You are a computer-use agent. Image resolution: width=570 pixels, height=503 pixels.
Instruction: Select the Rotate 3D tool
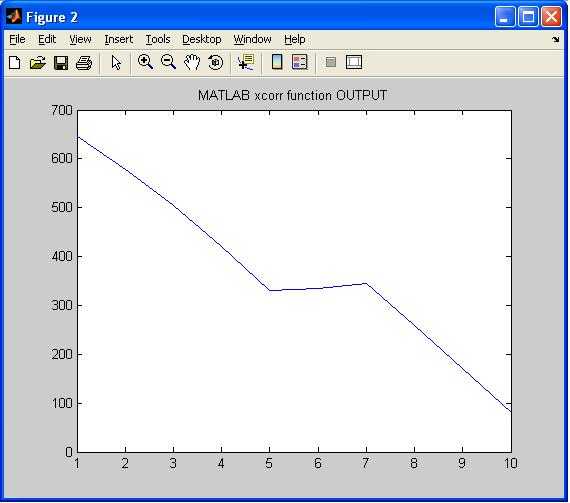(x=216, y=63)
